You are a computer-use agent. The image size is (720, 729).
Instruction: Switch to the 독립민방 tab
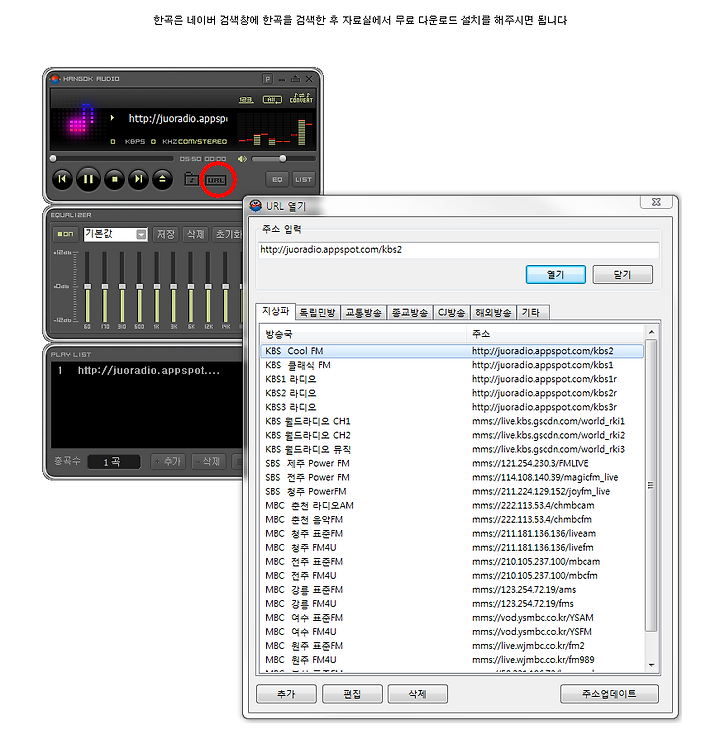[317, 312]
